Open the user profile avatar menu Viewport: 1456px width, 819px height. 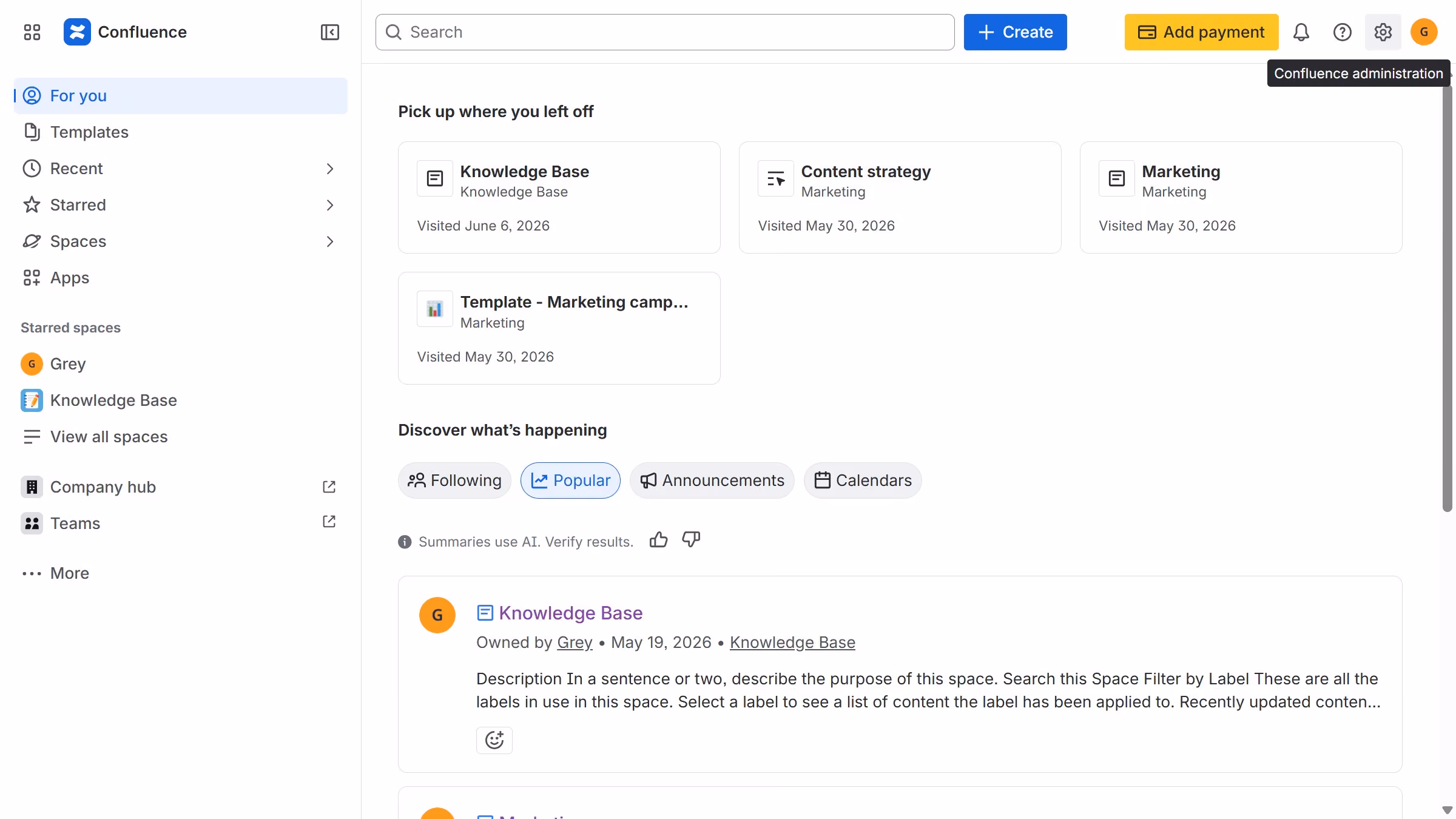1424,32
